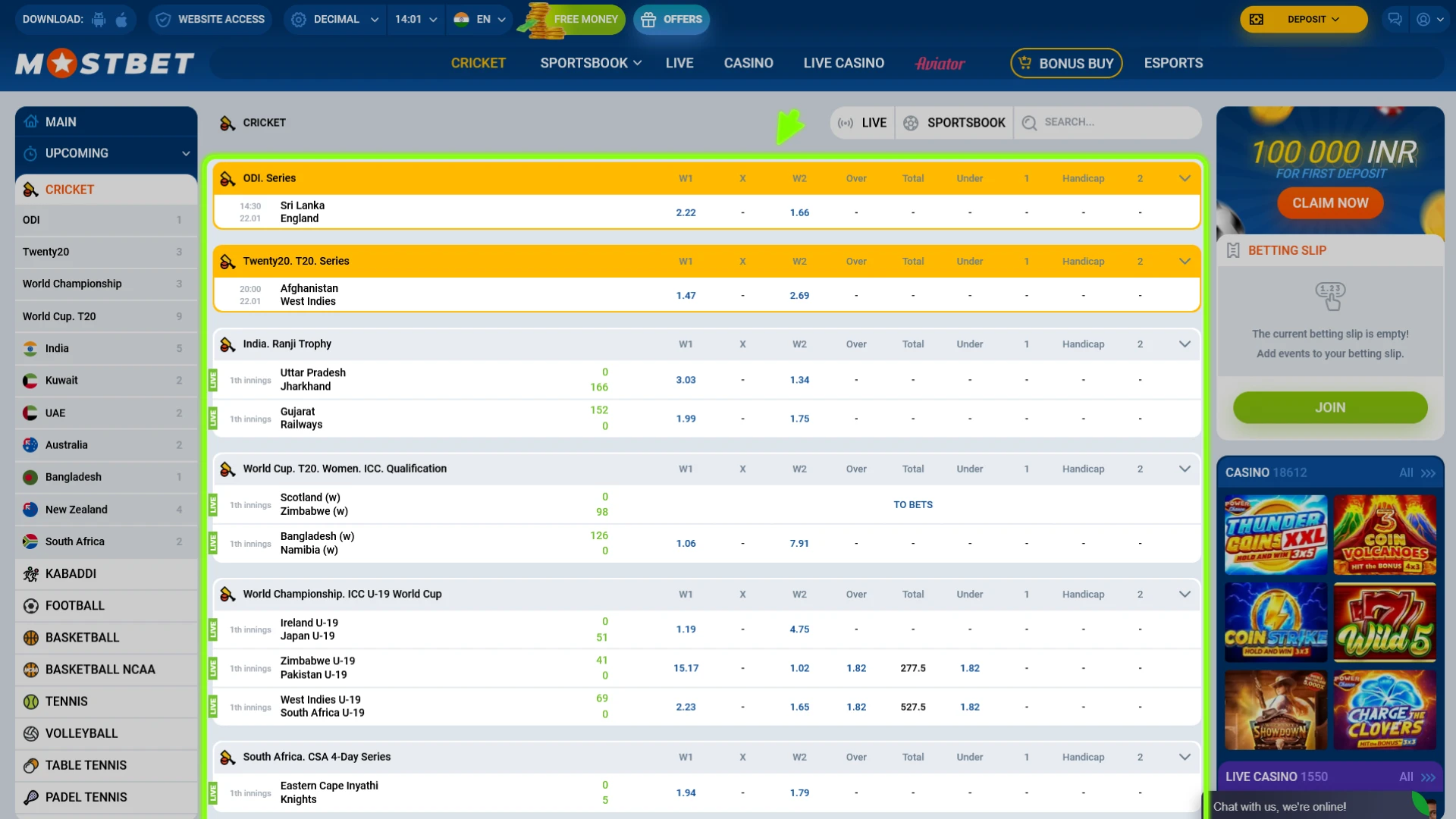Open the EN language selector
Viewport: 1456px width, 819px height.
(x=479, y=19)
